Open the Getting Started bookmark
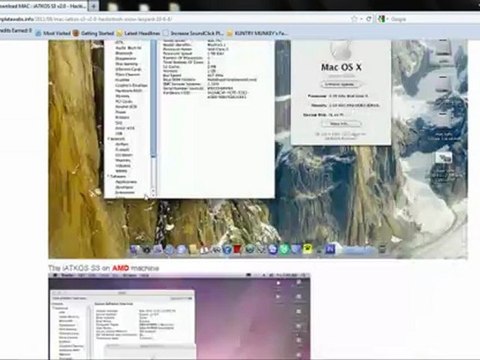Screen dimensions: 480x360 [93, 33]
